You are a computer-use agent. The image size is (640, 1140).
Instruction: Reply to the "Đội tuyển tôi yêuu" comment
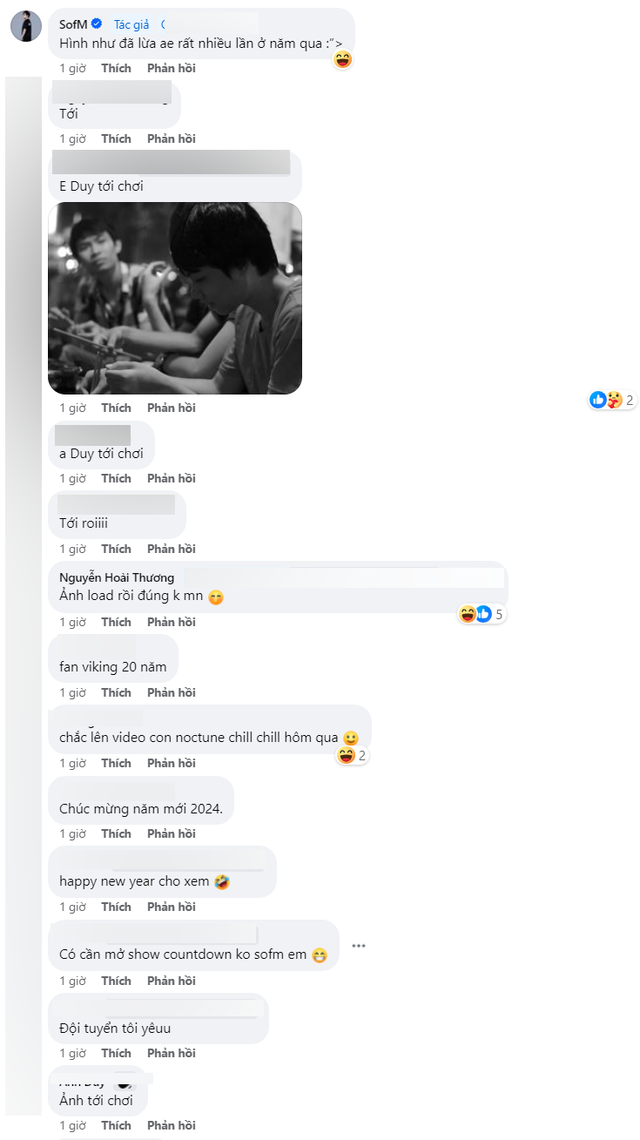170,1053
